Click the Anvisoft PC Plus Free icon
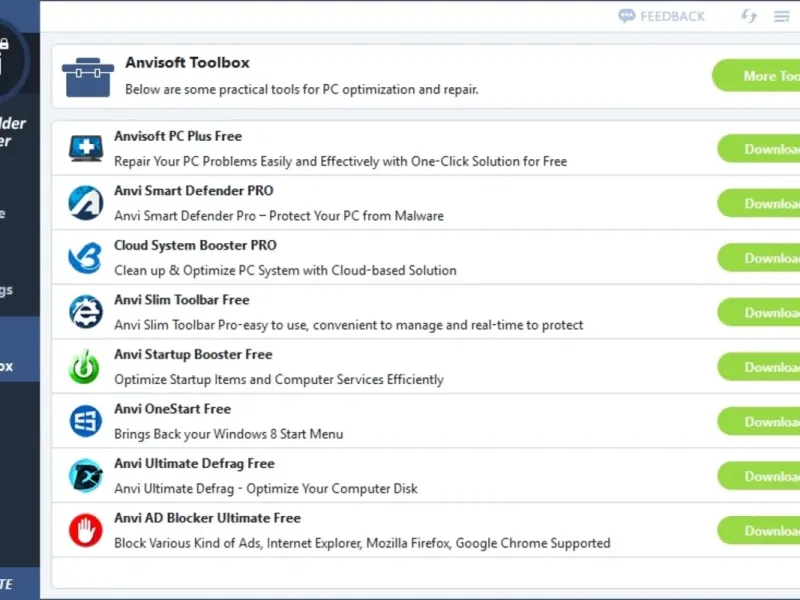The width and height of the screenshot is (800, 600). coord(85,149)
